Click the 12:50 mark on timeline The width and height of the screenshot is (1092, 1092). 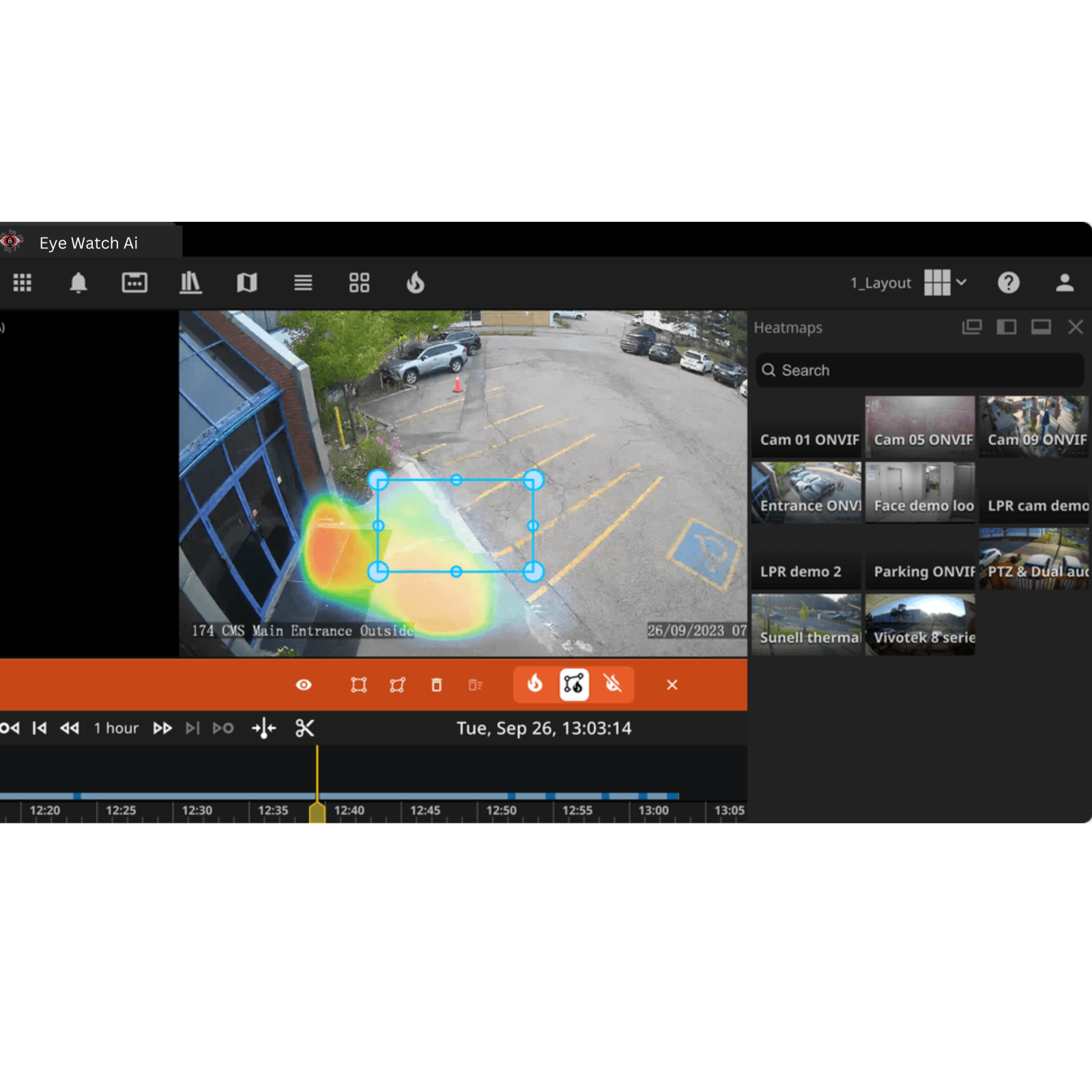click(x=501, y=810)
